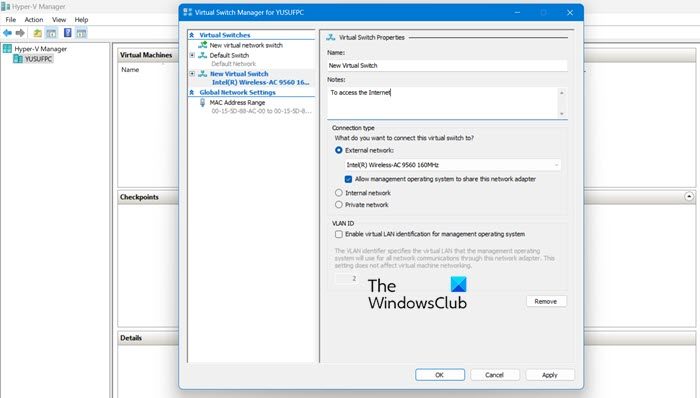Open the Help menu
This screenshot has width=700, height=398.
click(81, 20)
